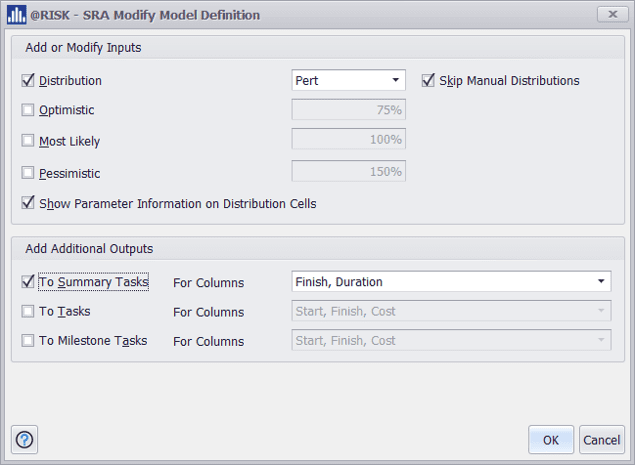The image size is (635, 465).
Task: Enable the Optimistic checkbox
Action: click(28, 111)
